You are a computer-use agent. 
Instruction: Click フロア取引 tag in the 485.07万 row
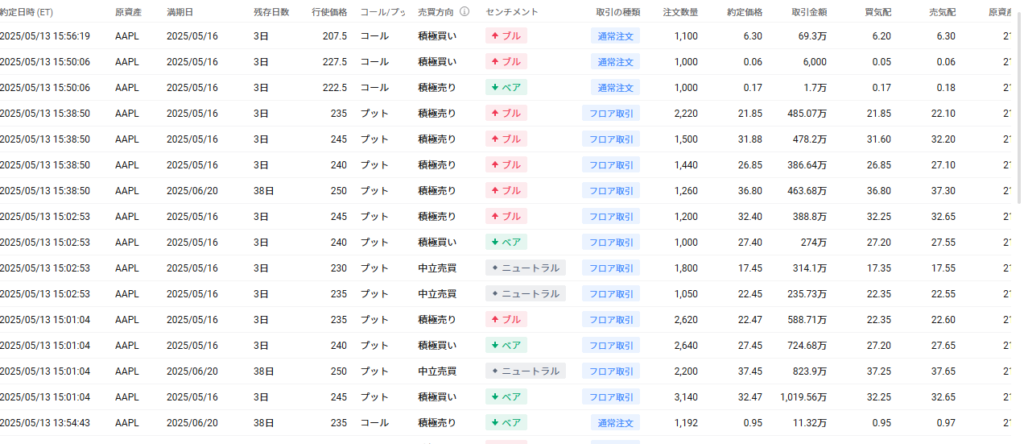pos(611,113)
